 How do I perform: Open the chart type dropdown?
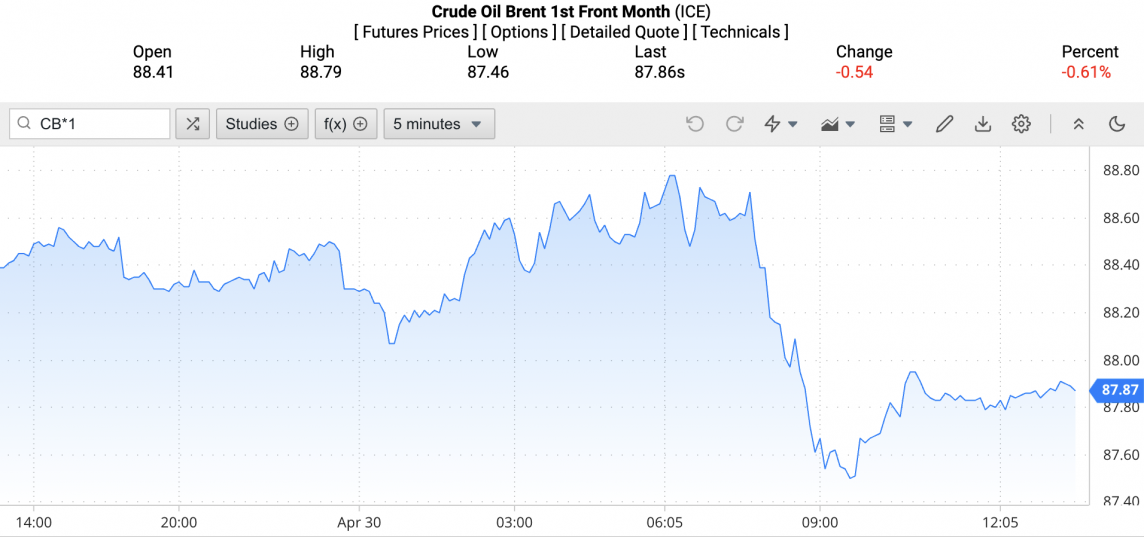[x=838, y=124]
